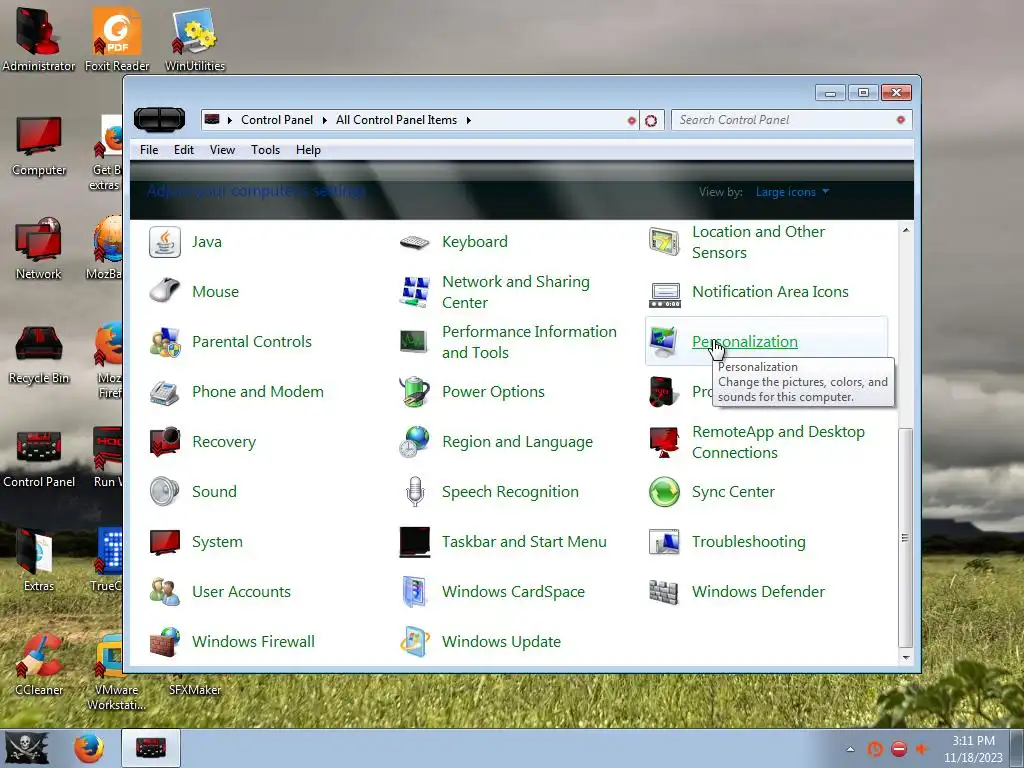The image size is (1024, 768).
Task: Open the View menu
Action: [x=222, y=150]
